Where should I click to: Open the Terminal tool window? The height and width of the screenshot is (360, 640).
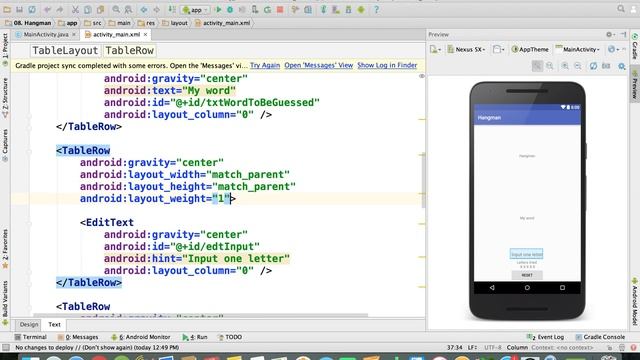click(x=31, y=337)
